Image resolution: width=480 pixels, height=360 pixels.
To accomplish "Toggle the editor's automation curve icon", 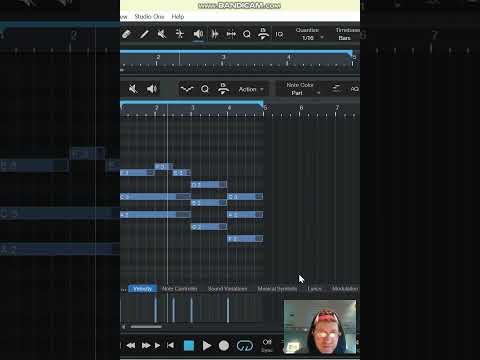I will [187, 89].
